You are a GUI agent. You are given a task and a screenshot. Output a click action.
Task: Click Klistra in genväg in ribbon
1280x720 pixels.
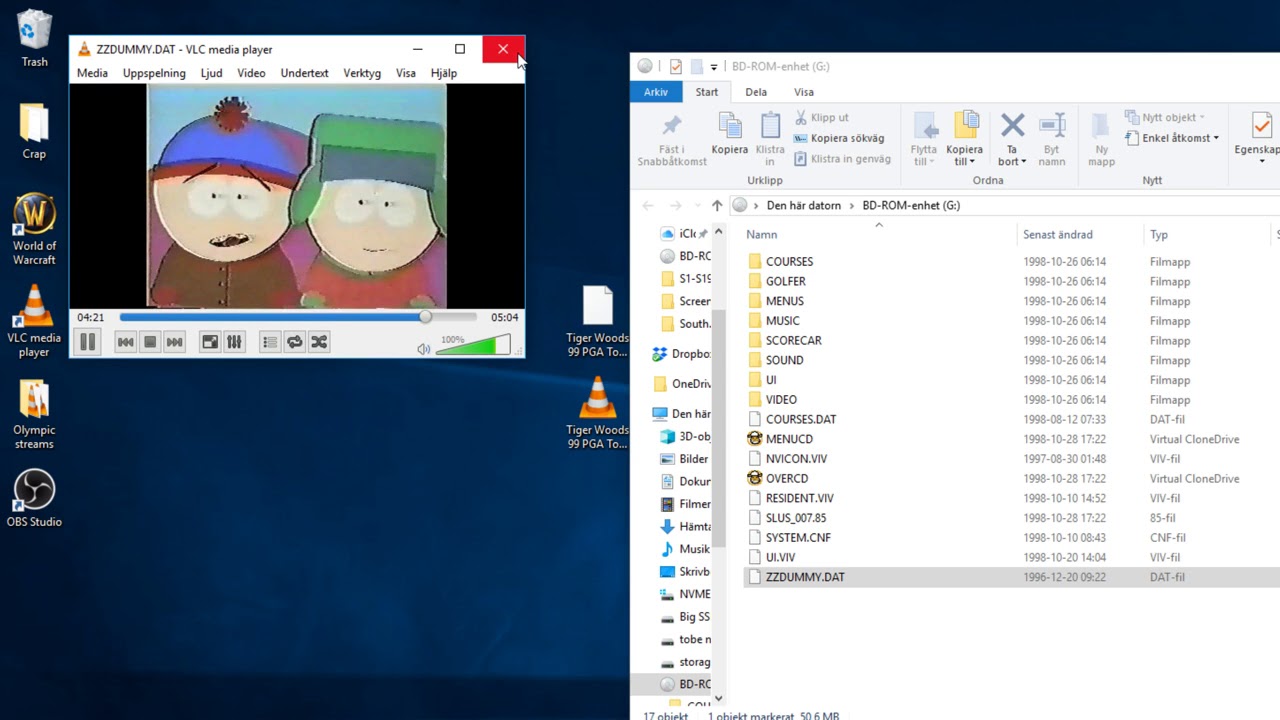coord(842,158)
